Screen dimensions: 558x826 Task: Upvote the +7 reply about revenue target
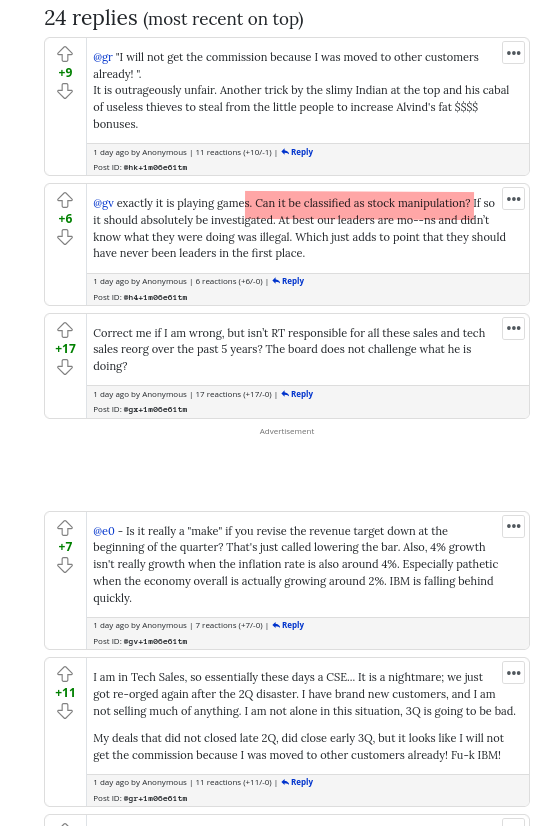point(65,527)
